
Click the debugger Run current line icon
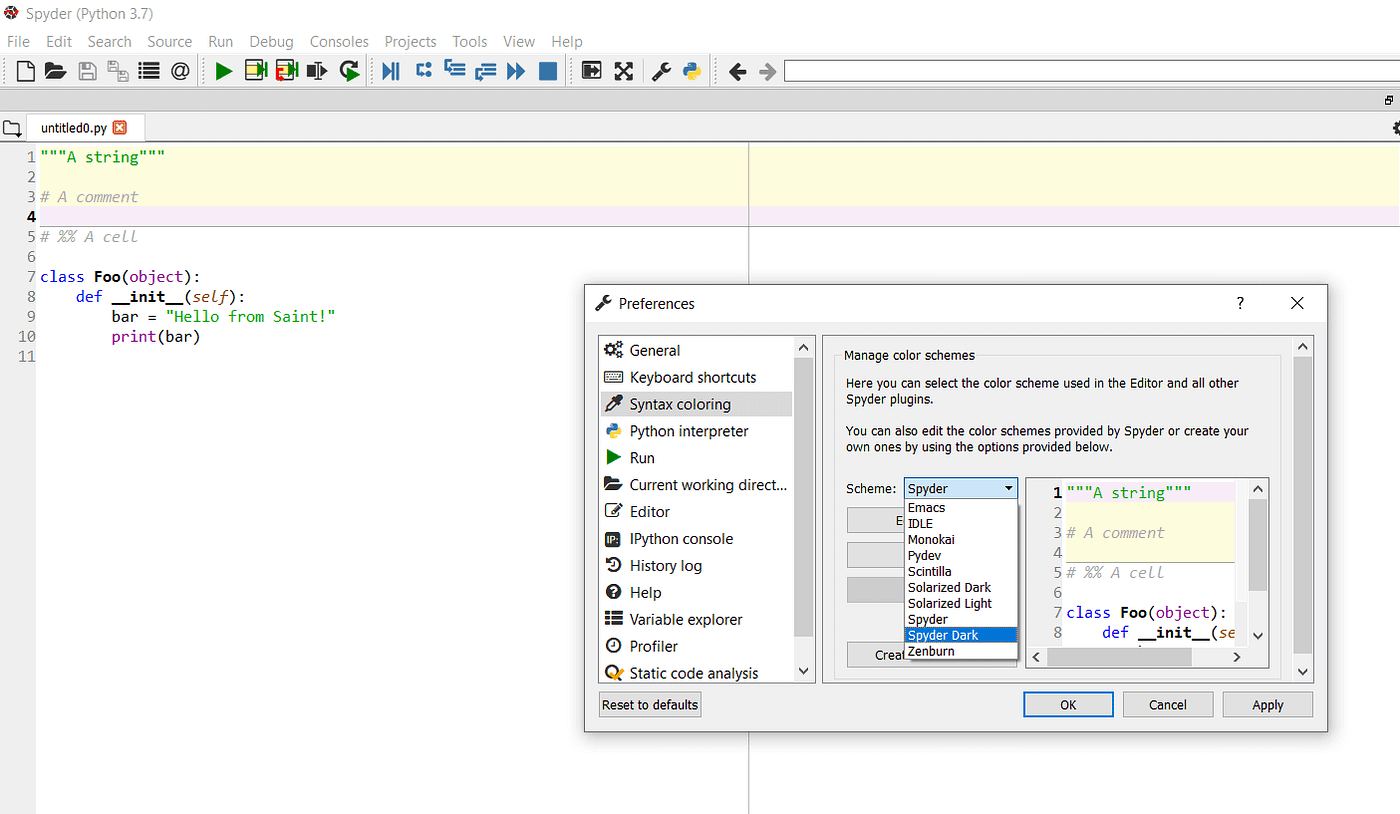click(x=423, y=70)
